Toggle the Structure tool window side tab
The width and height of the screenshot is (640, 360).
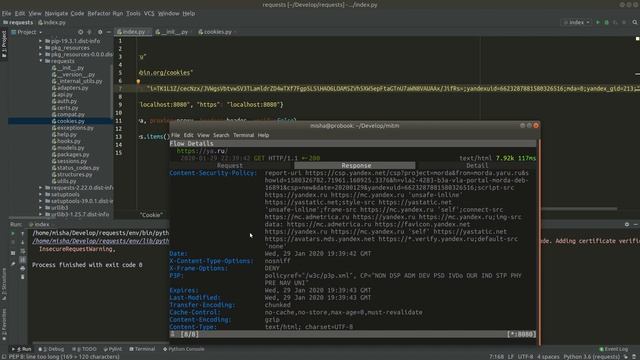click(x=4, y=284)
